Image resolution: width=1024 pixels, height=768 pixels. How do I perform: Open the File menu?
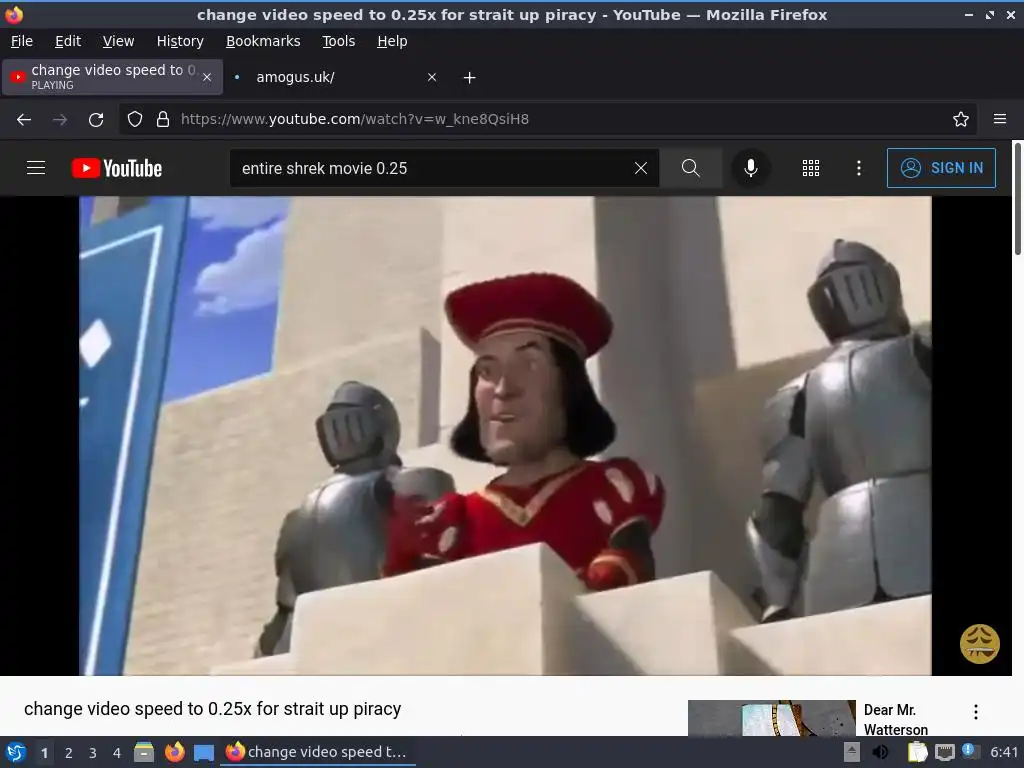22,41
